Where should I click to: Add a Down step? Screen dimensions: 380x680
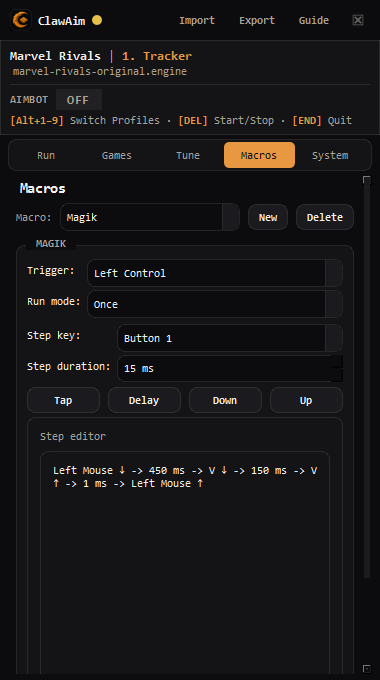coord(225,400)
